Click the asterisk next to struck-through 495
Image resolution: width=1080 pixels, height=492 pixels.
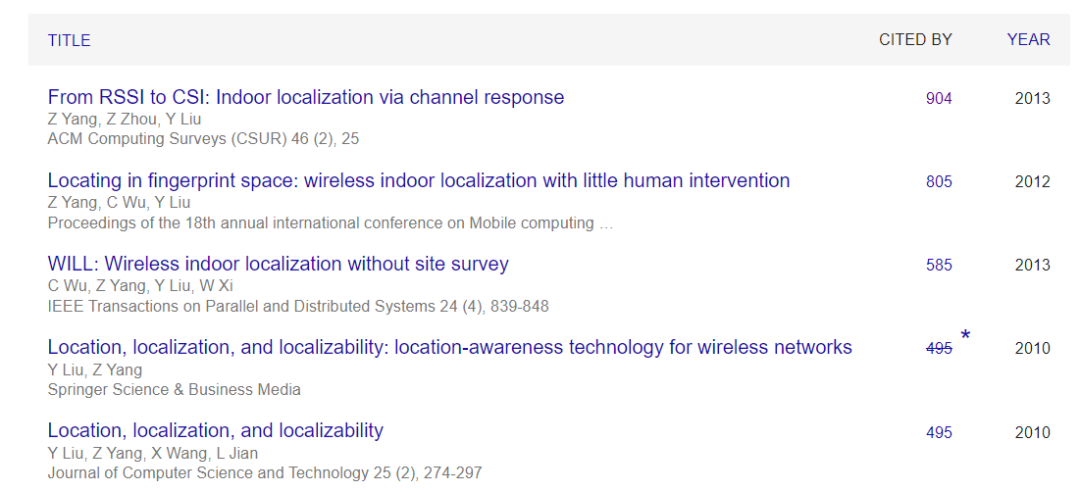pyautogui.click(x=965, y=336)
